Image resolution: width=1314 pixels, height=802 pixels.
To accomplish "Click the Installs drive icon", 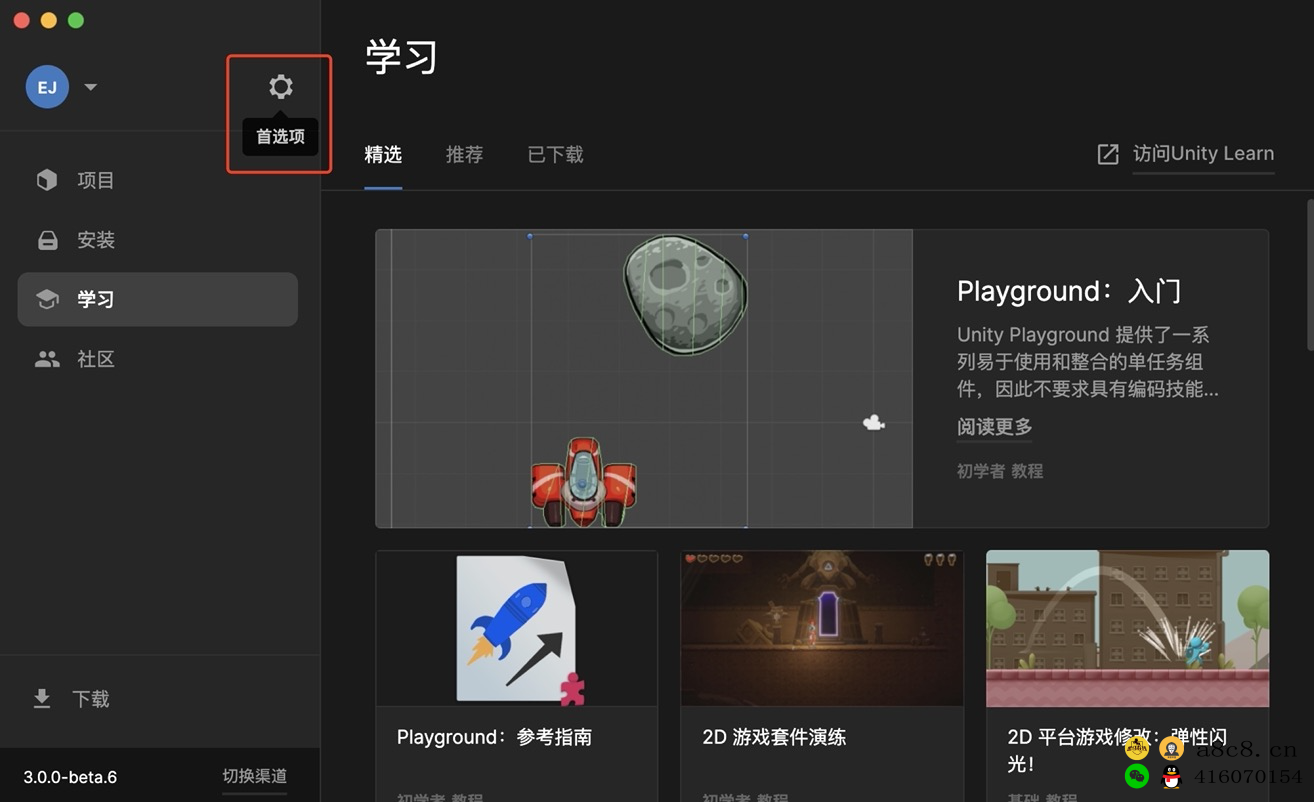I will coord(47,240).
